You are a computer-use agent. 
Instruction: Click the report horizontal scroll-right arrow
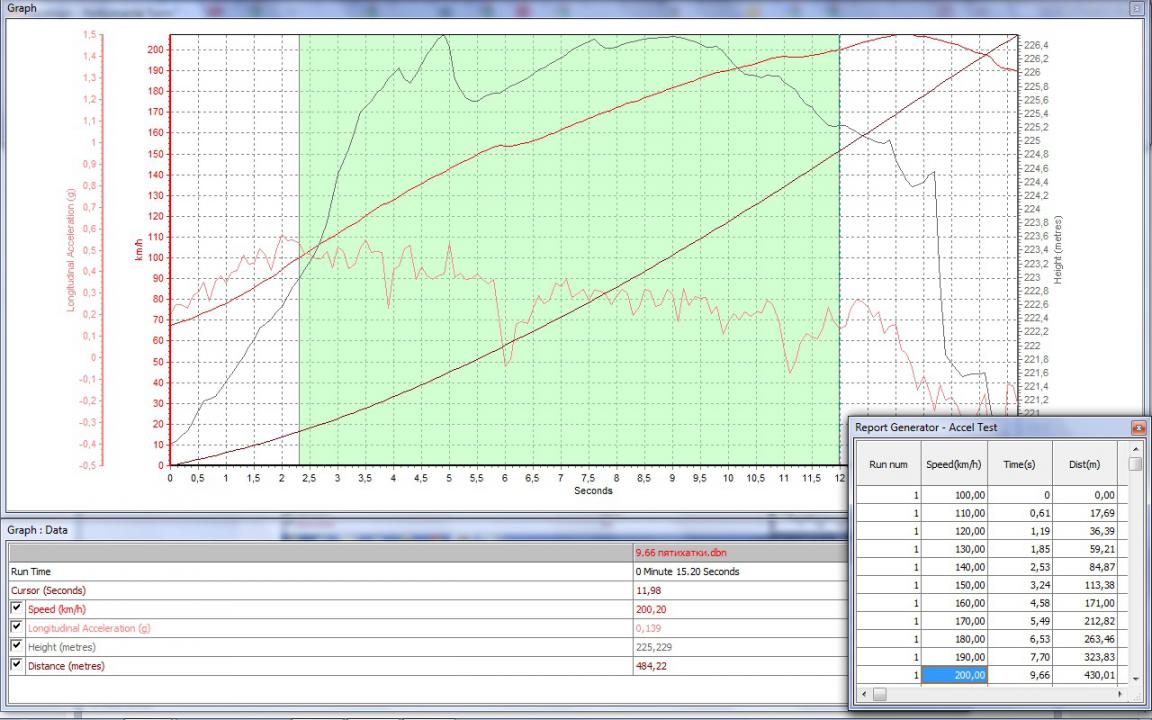pos(1122,694)
